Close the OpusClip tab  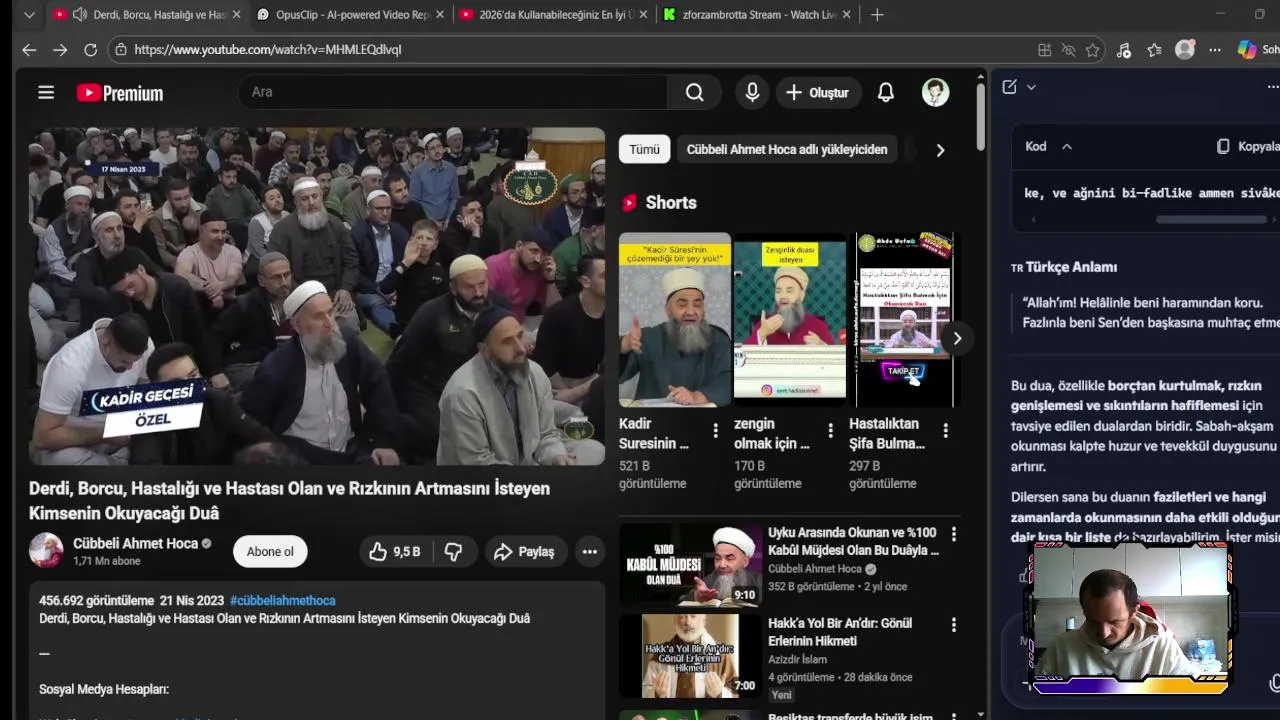click(x=441, y=15)
